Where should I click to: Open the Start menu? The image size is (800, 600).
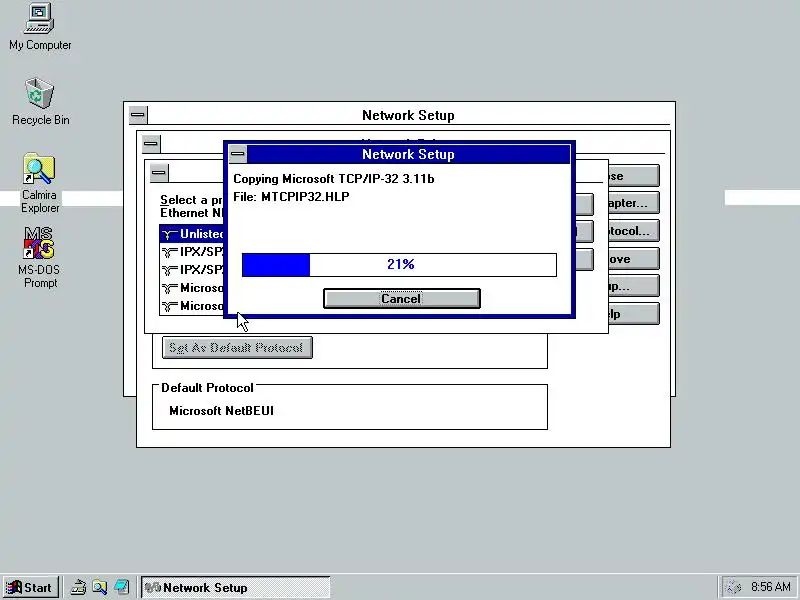tap(31, 587)
